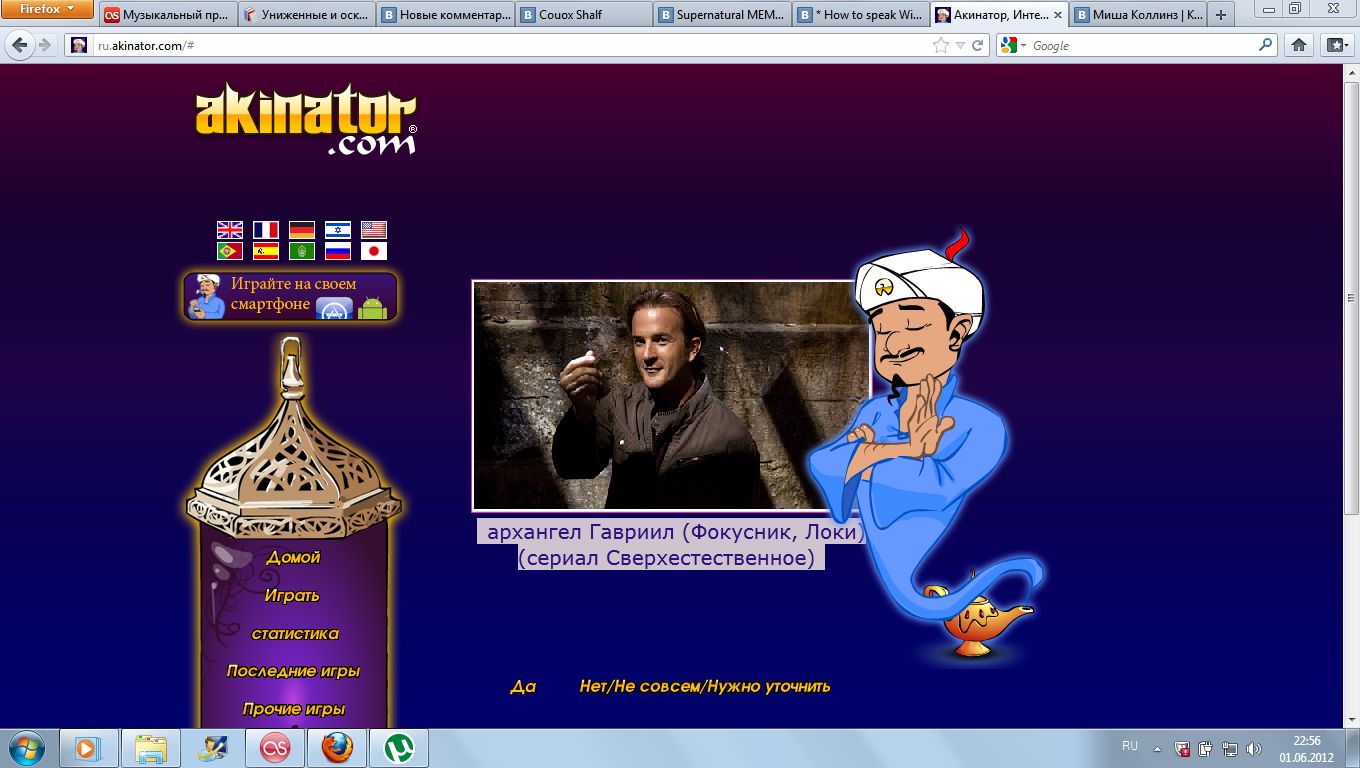Show hidden tray icons arrow
Screen dimensions: 1360x768
(x=1157, y=748)
